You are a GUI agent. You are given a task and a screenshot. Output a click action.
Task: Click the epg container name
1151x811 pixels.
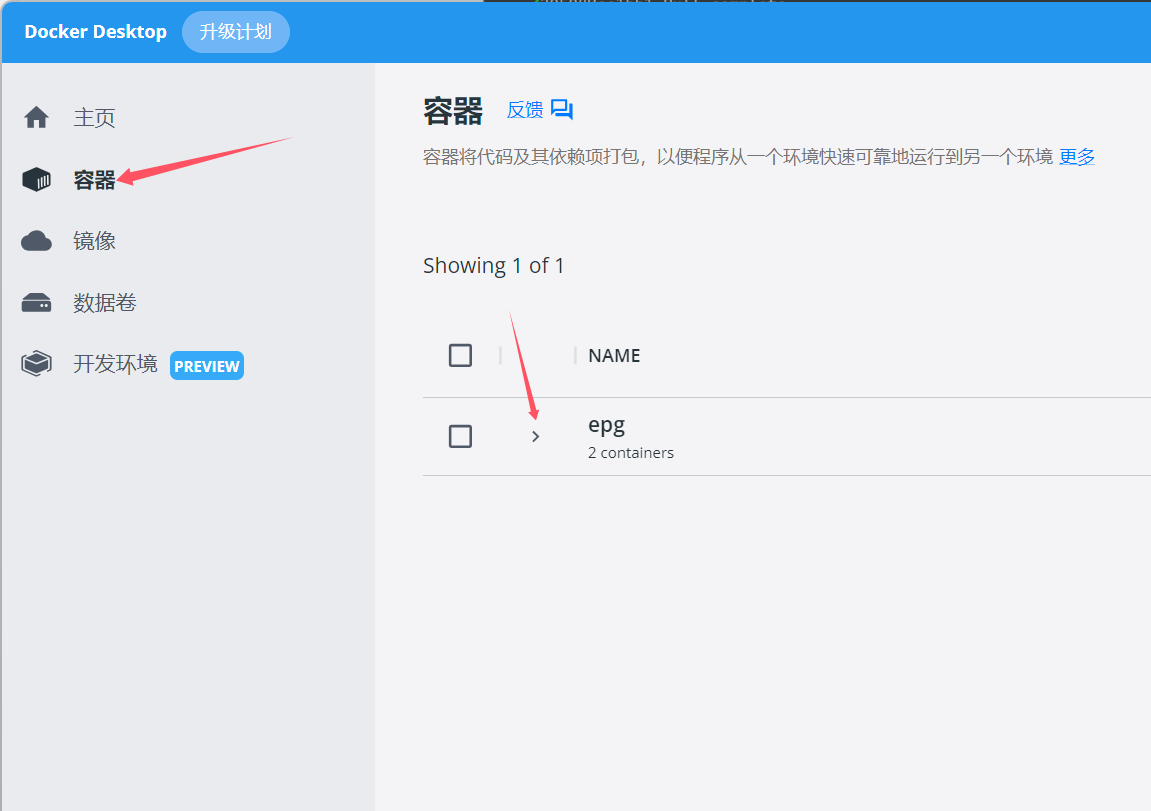coord(606,426)
